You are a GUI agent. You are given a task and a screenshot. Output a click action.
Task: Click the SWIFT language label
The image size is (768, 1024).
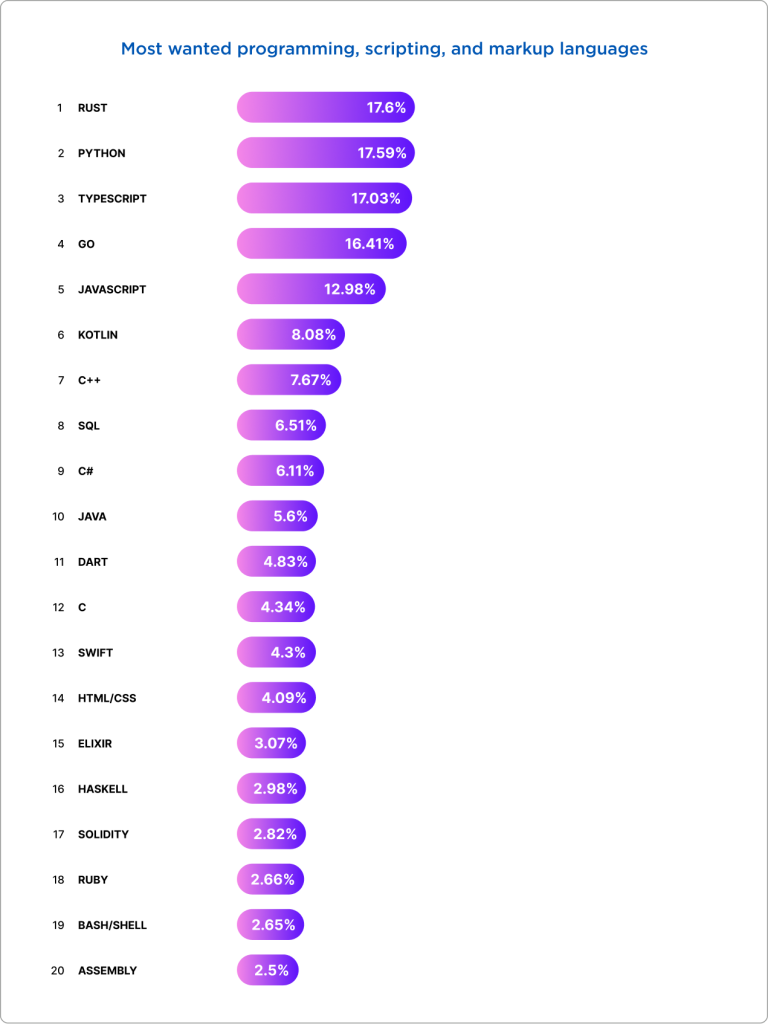pyautogui.click(x=95, y=653)
